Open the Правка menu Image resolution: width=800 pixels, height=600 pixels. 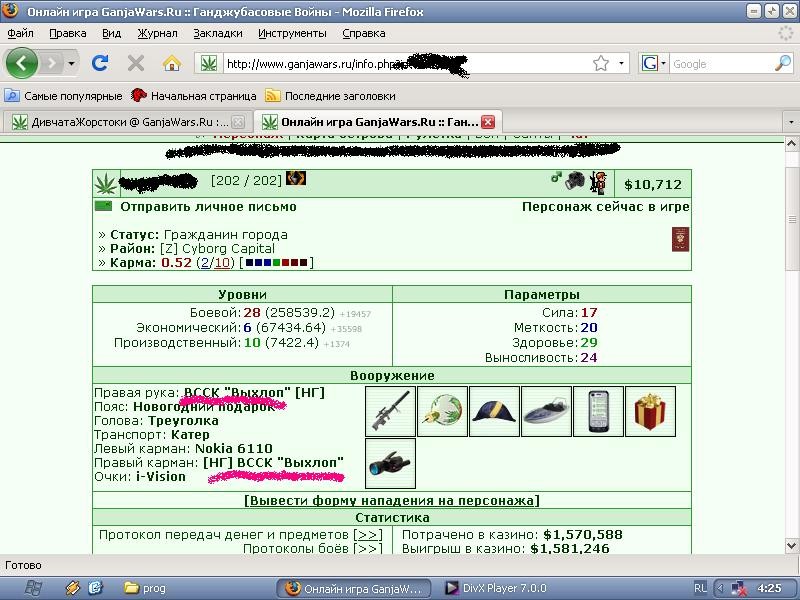coord(68,33)
